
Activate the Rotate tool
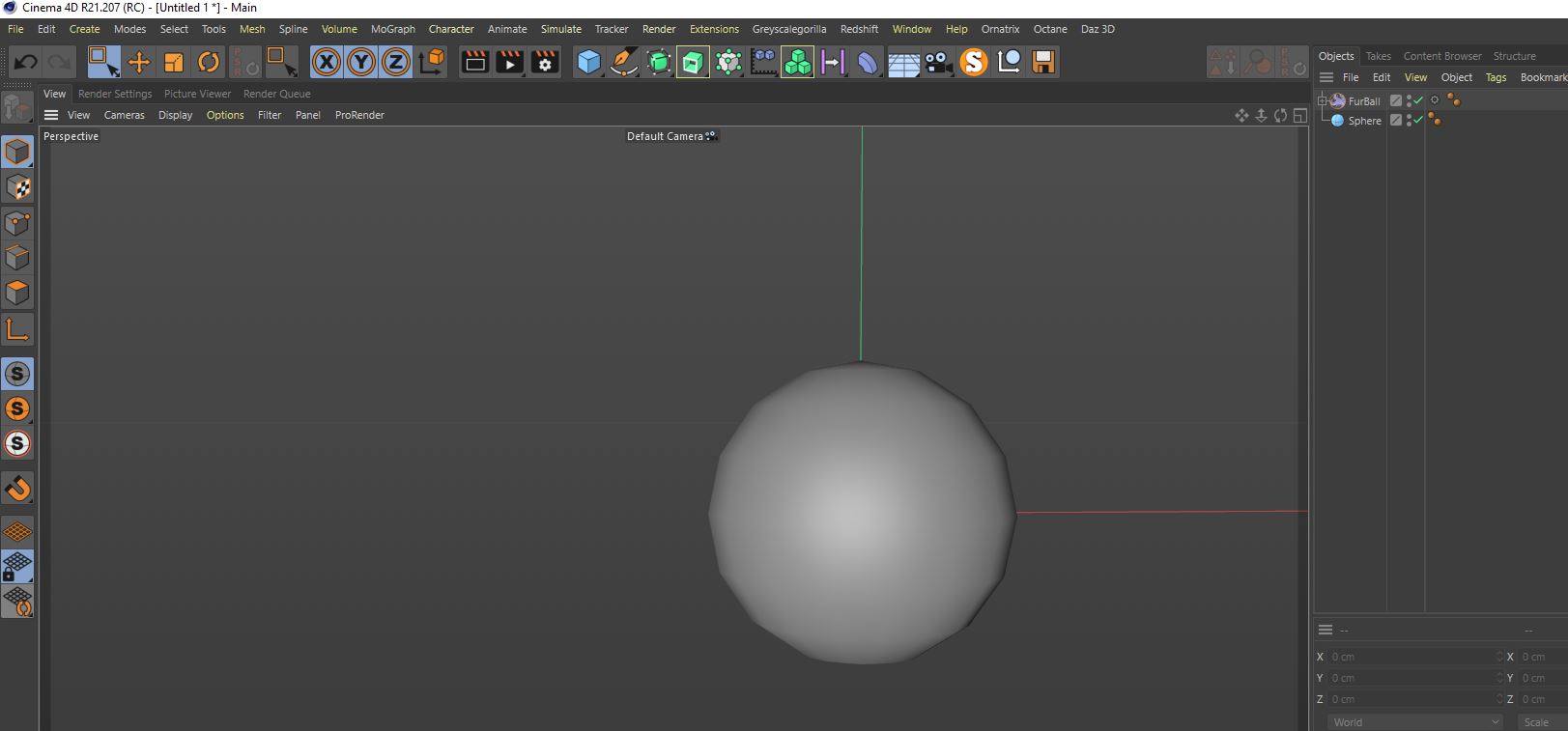tap(209, 63)
